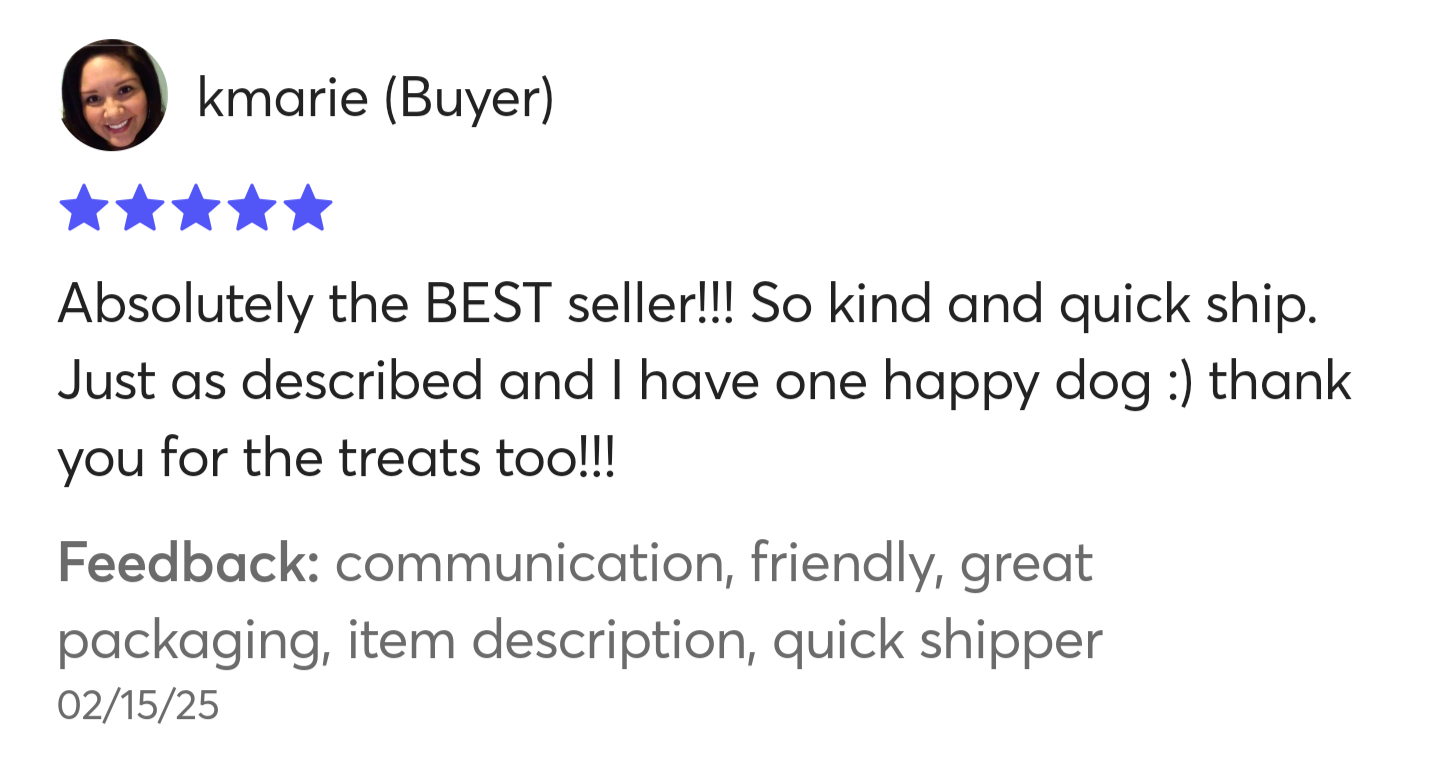This screenshot has height=766, width=1440.
Task: Select the 'quick shipper' feedback tag
Action: pyautogui.click(x=938, y=642)
